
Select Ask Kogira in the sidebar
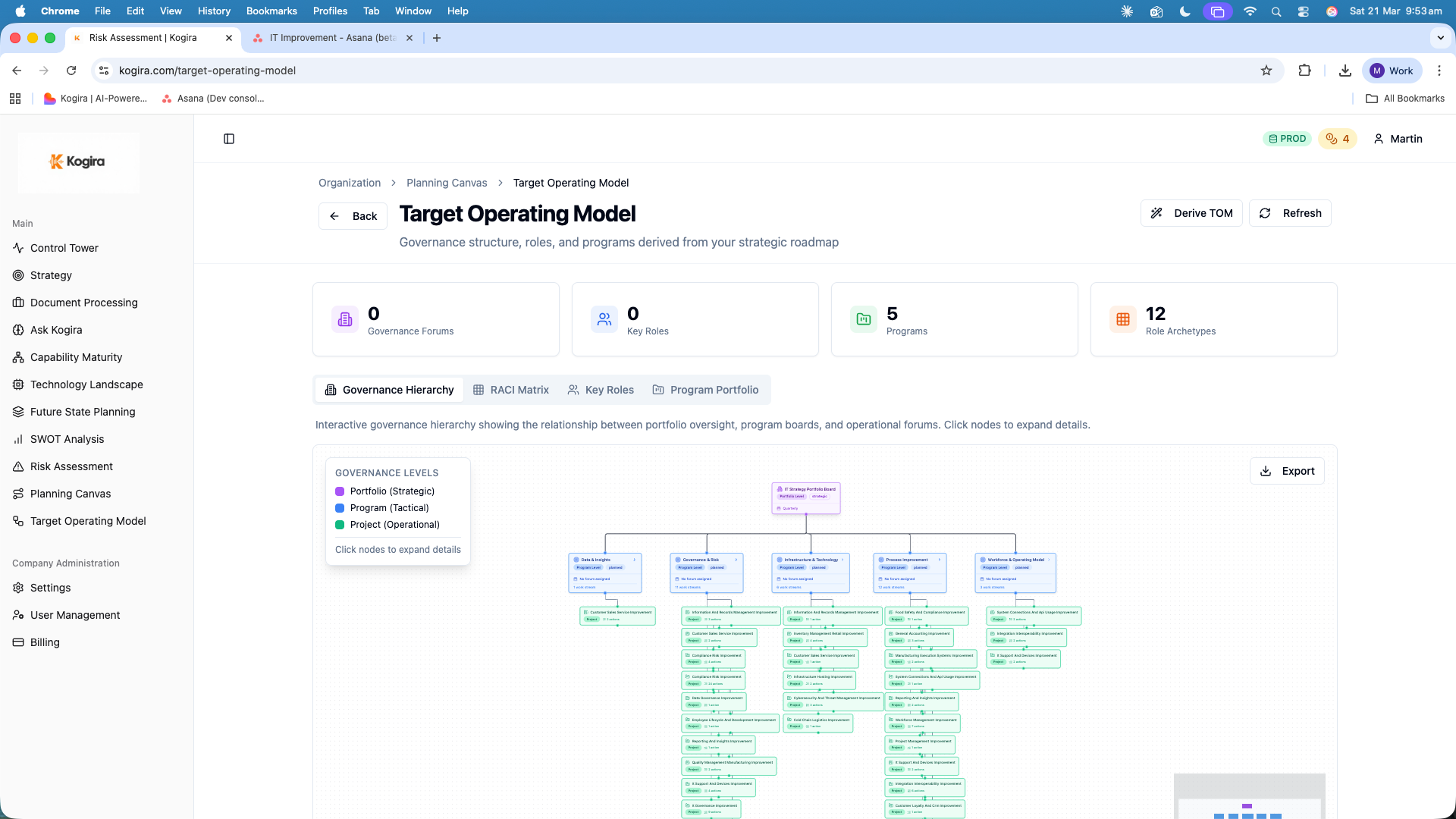click(57, 330)
